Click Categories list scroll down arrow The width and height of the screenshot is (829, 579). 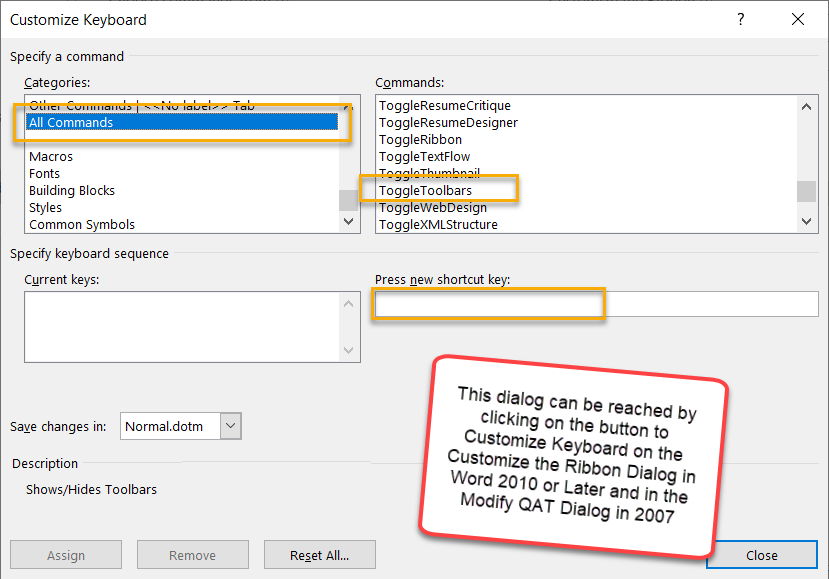[348, 222]
